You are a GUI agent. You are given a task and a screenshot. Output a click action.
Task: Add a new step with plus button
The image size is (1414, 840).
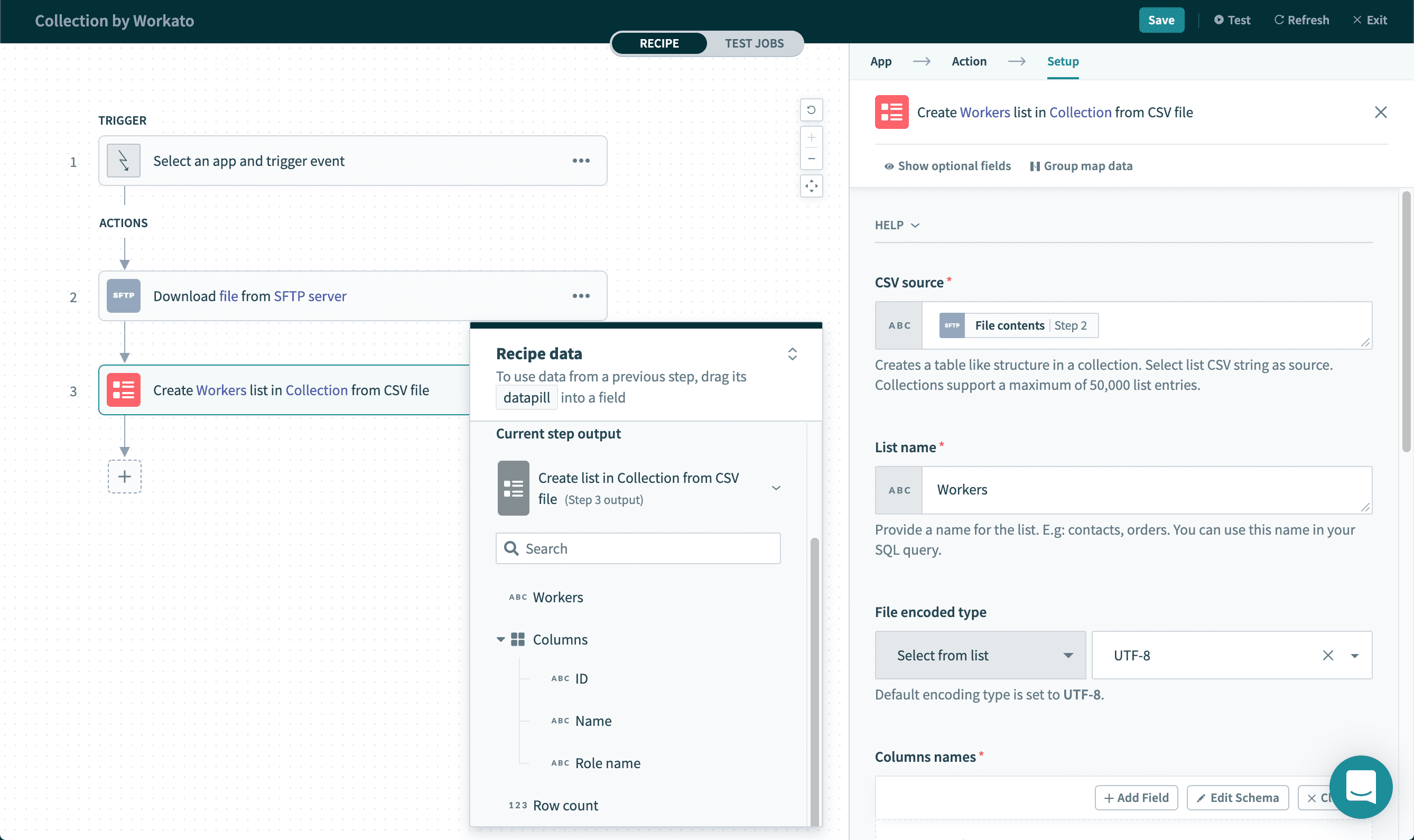[x=125, y=477]
